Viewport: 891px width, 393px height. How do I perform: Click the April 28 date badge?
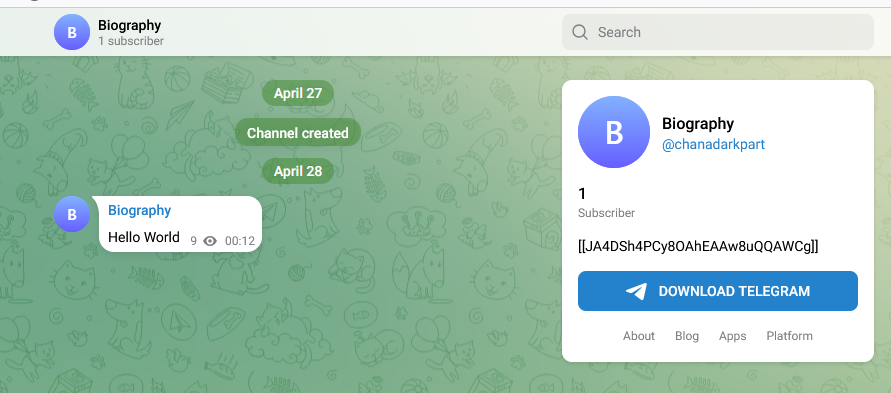coord(298,171)
